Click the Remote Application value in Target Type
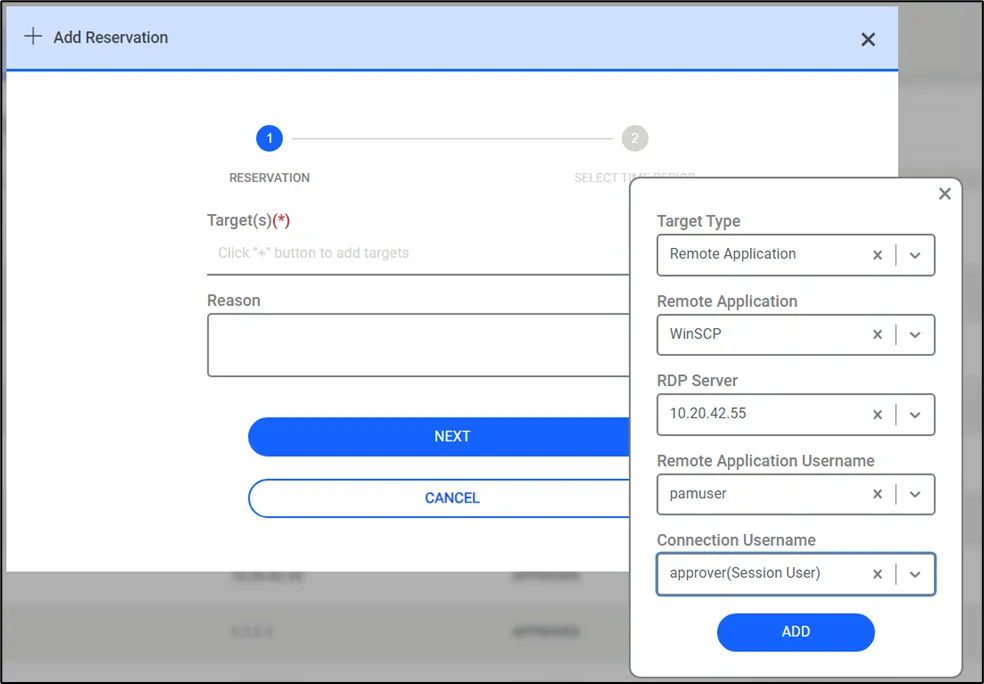Image resolution: width=984 pixels, height=684 pixels. click(732, 254)
